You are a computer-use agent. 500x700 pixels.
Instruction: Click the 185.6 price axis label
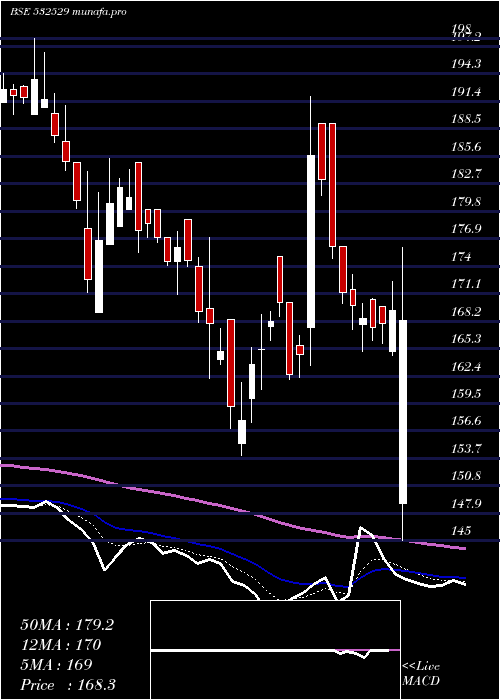tap(466, 146)
